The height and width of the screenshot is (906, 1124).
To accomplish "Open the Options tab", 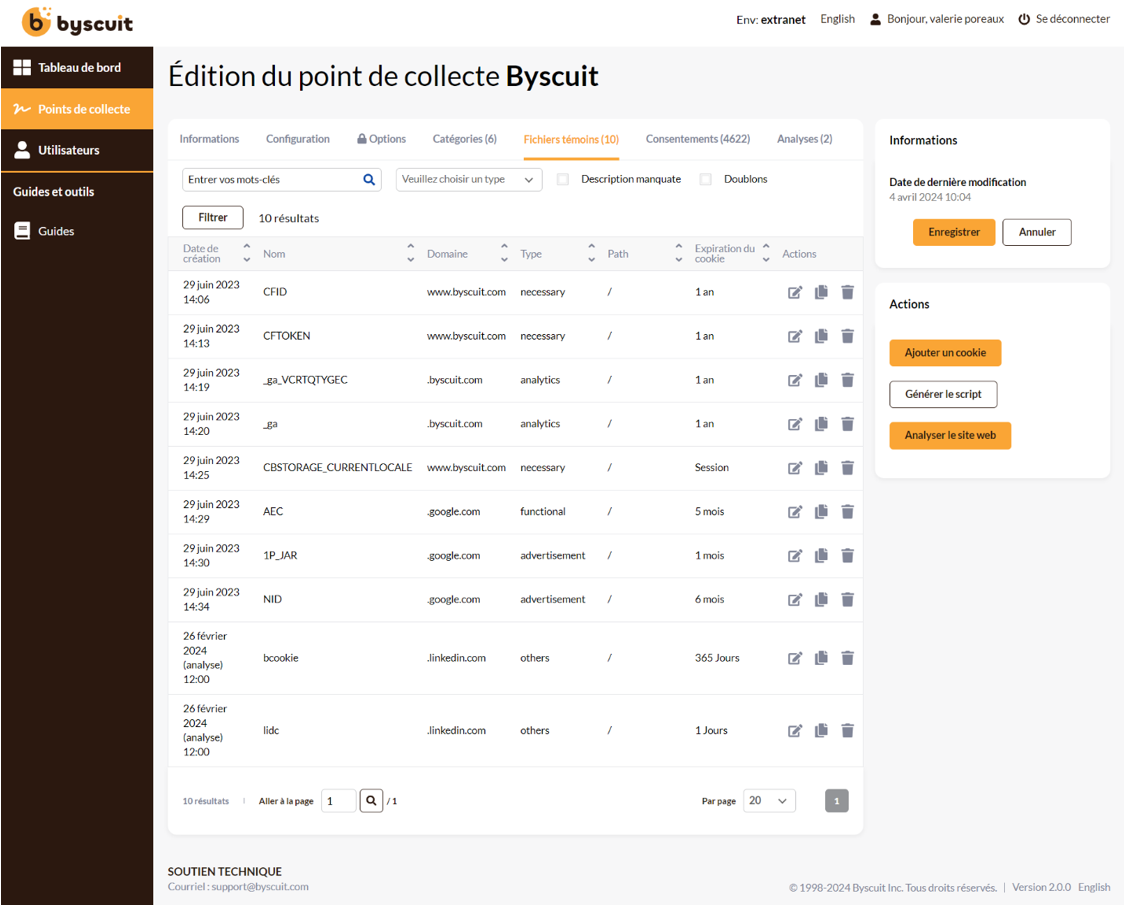I will [x=381, y=139].
